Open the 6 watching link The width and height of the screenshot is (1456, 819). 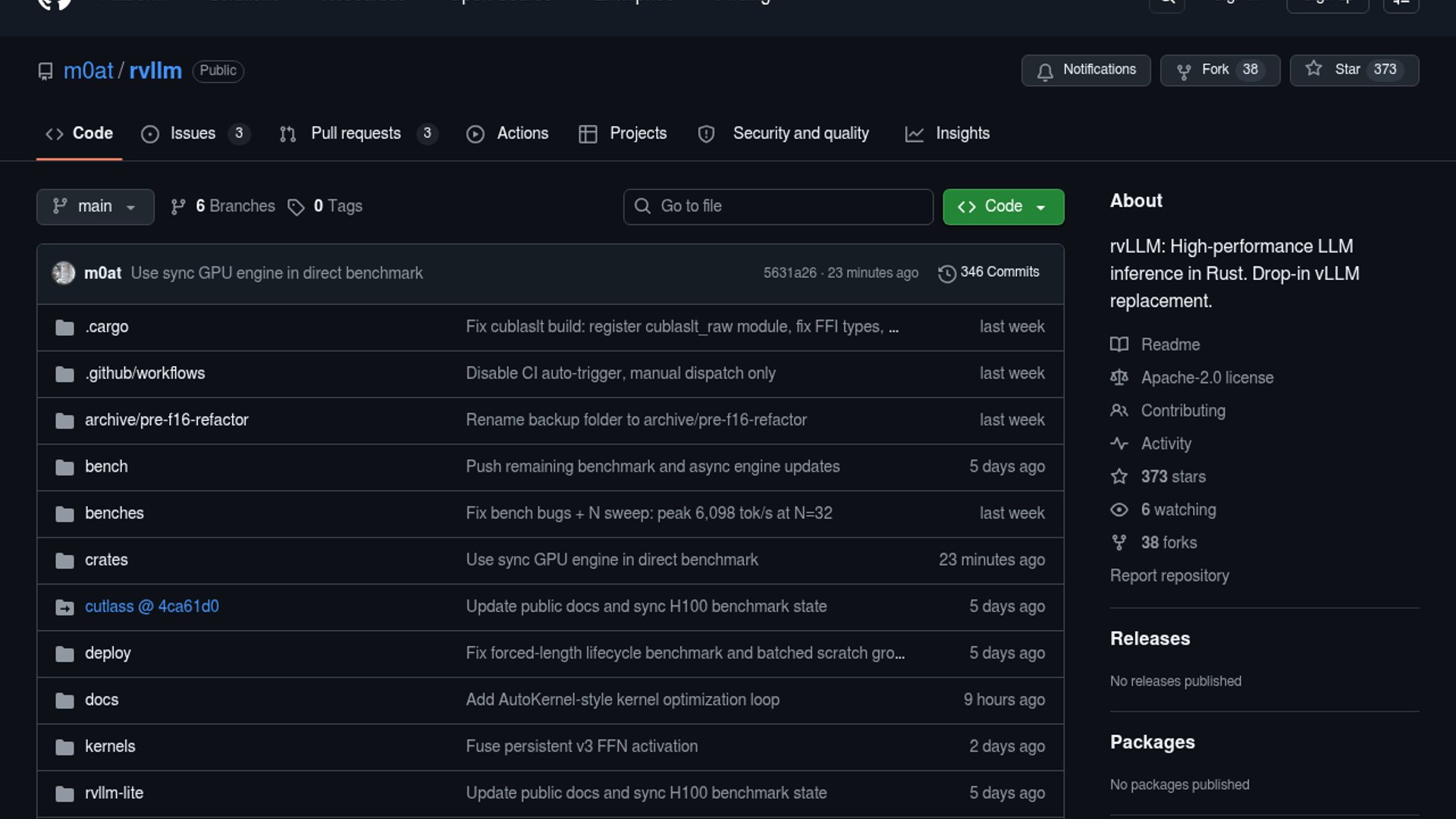[1178, 510]
